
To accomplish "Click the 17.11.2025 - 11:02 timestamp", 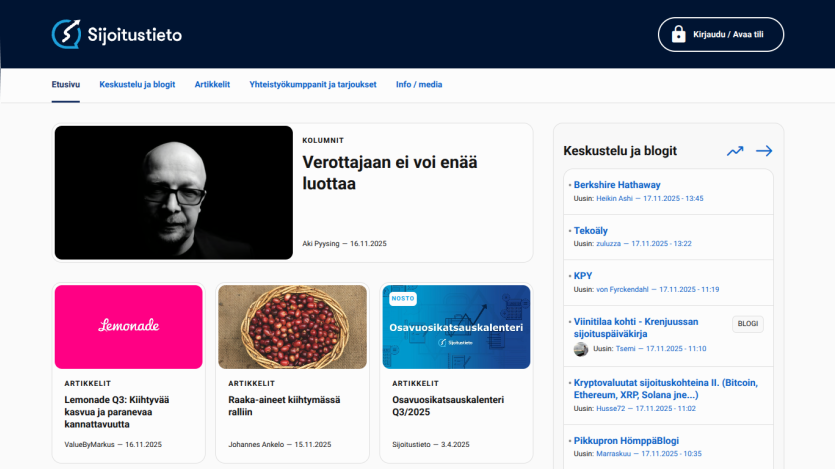I will point(666,409).
